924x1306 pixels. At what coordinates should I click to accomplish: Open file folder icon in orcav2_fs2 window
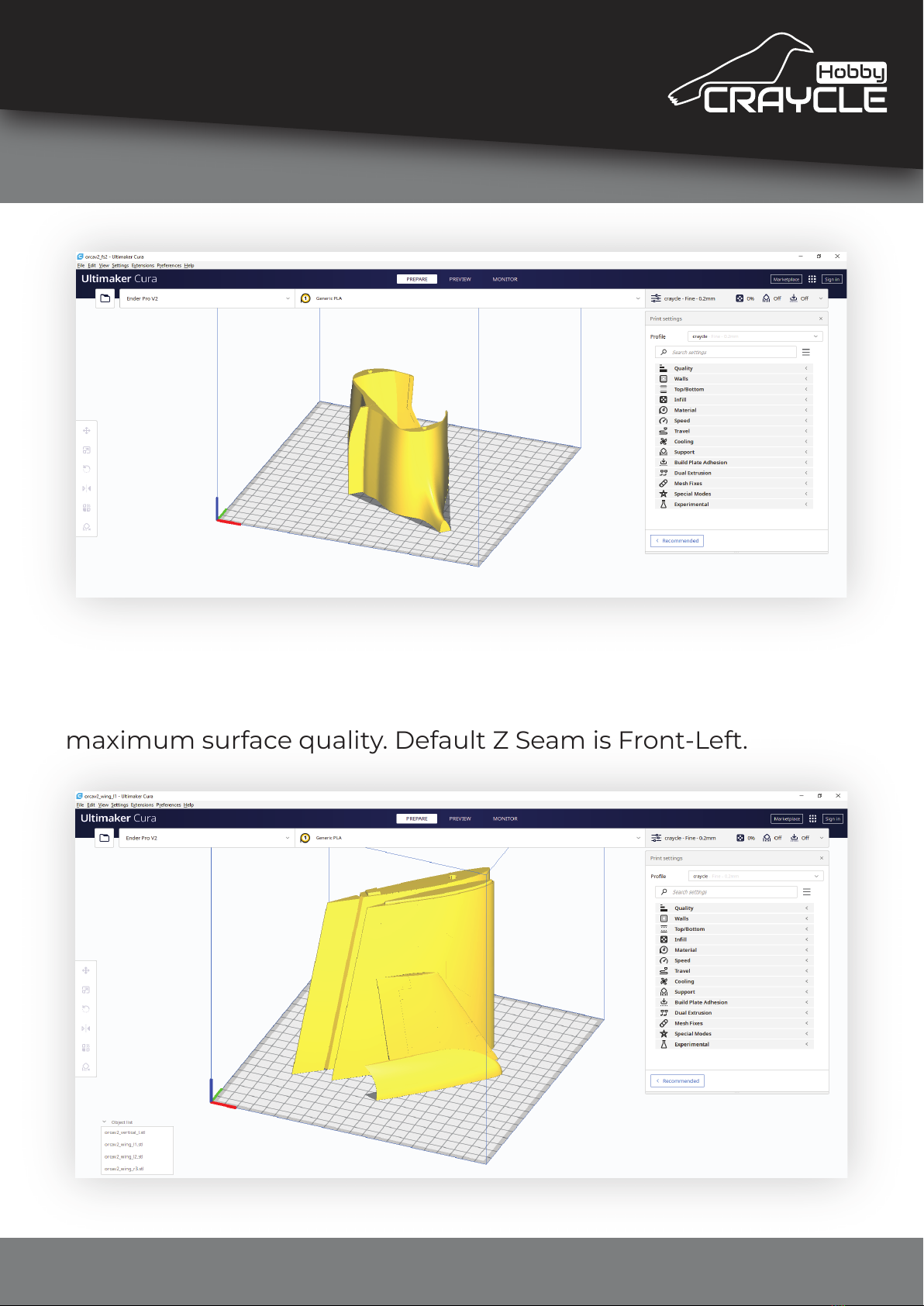[x=105, y=298]
